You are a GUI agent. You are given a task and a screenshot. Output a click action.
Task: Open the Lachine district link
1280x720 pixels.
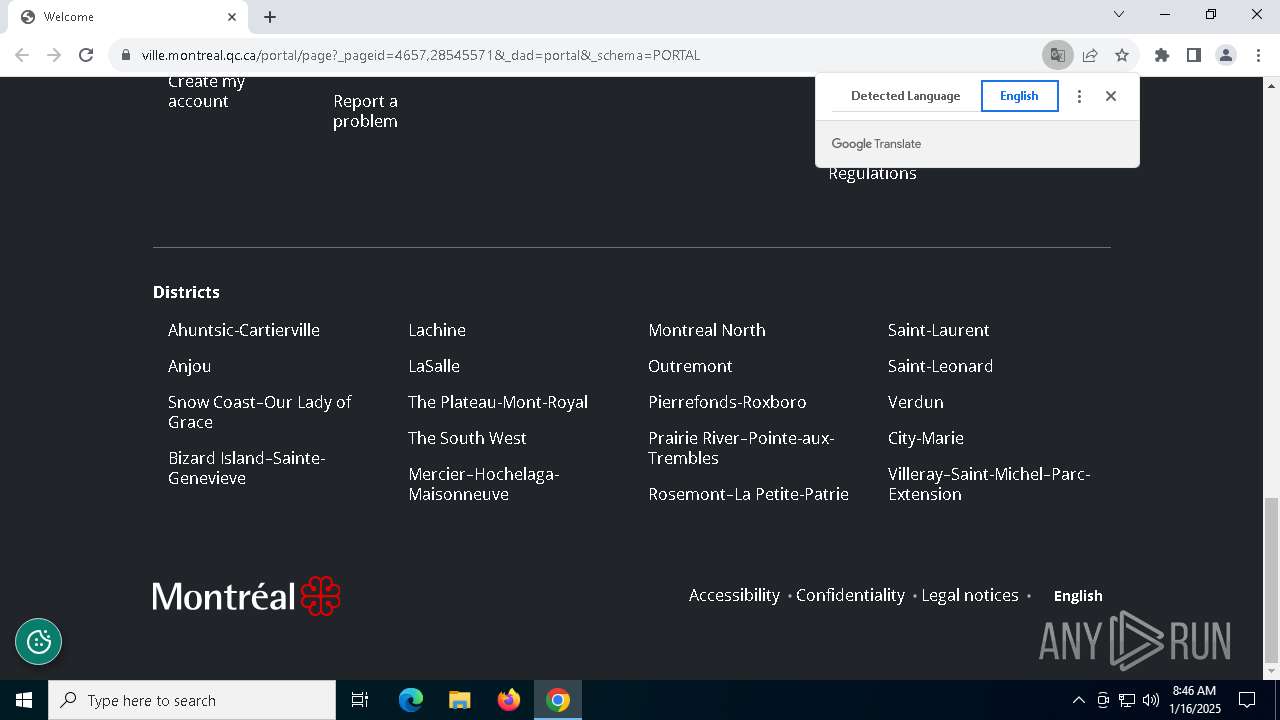pos(437,330)
